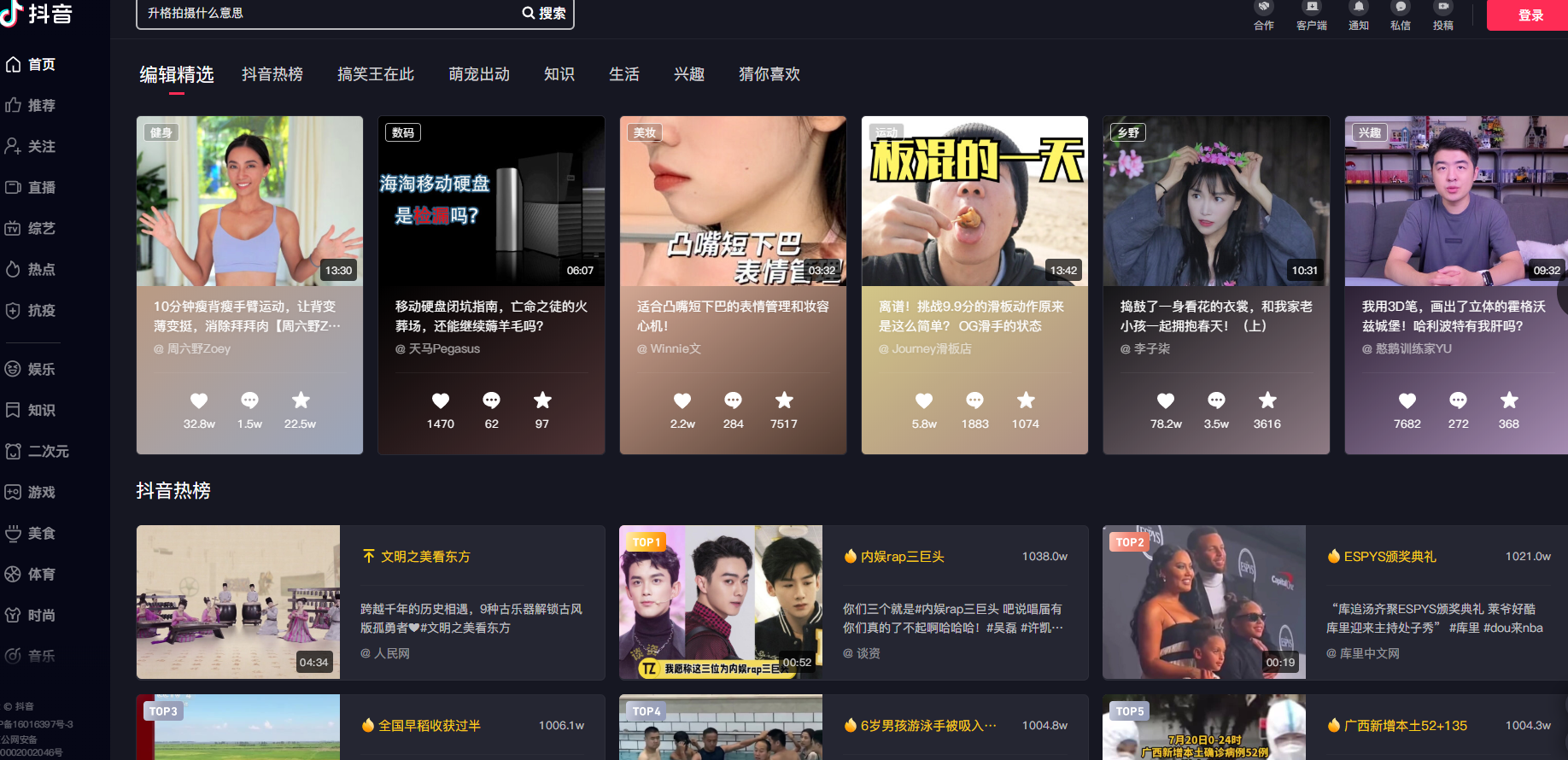Open the TOP1 内娱rap三巨头 thumbnail

point(721,602)
